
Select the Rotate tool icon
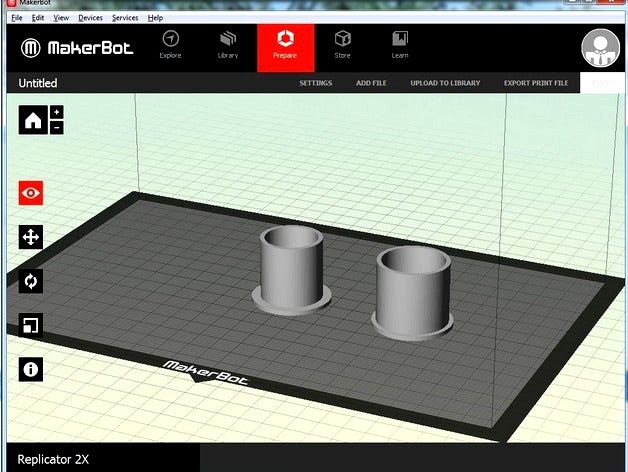[31, 281]
